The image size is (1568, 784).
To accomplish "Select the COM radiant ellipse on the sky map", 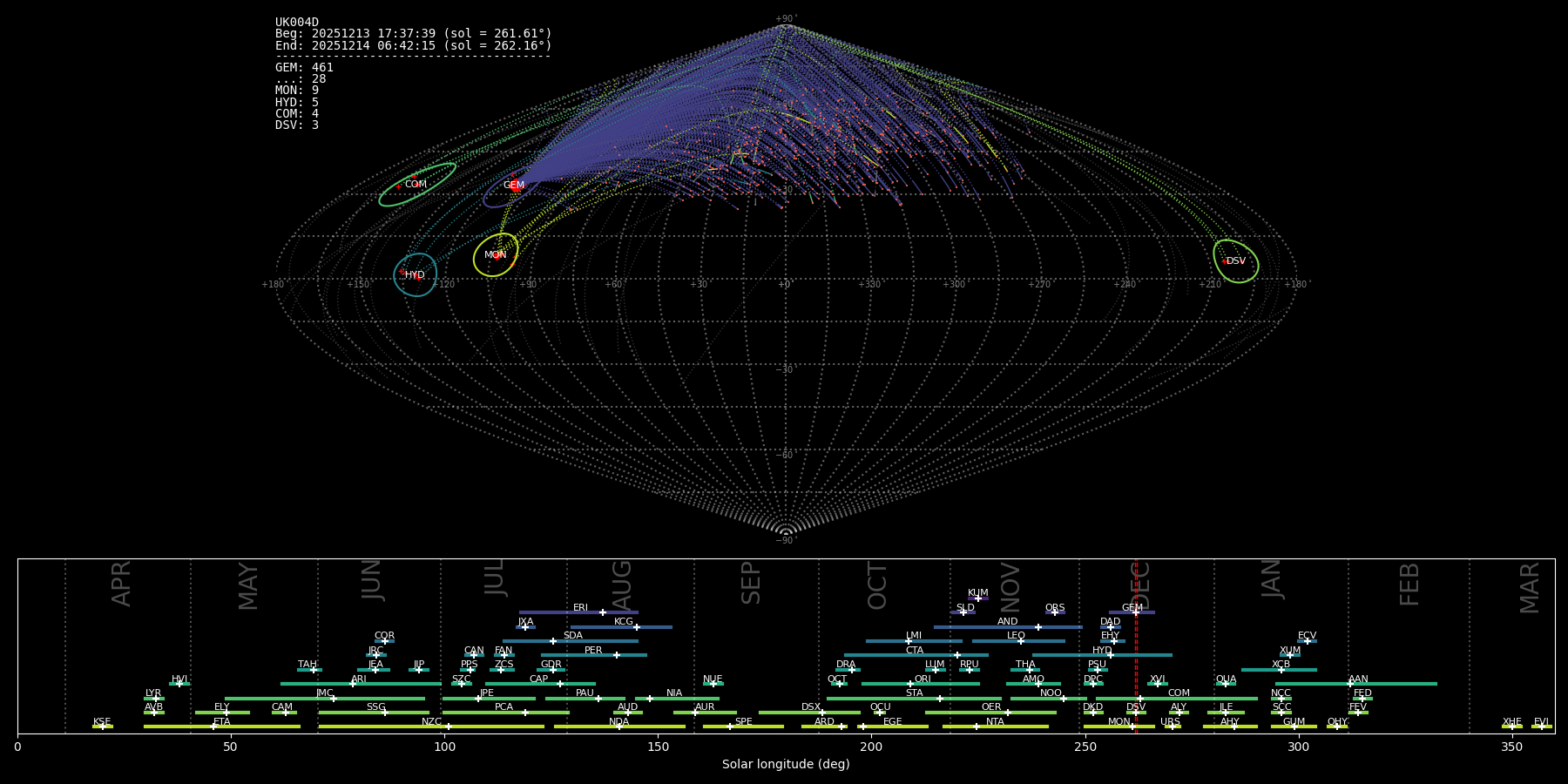I will coord(416,185).
